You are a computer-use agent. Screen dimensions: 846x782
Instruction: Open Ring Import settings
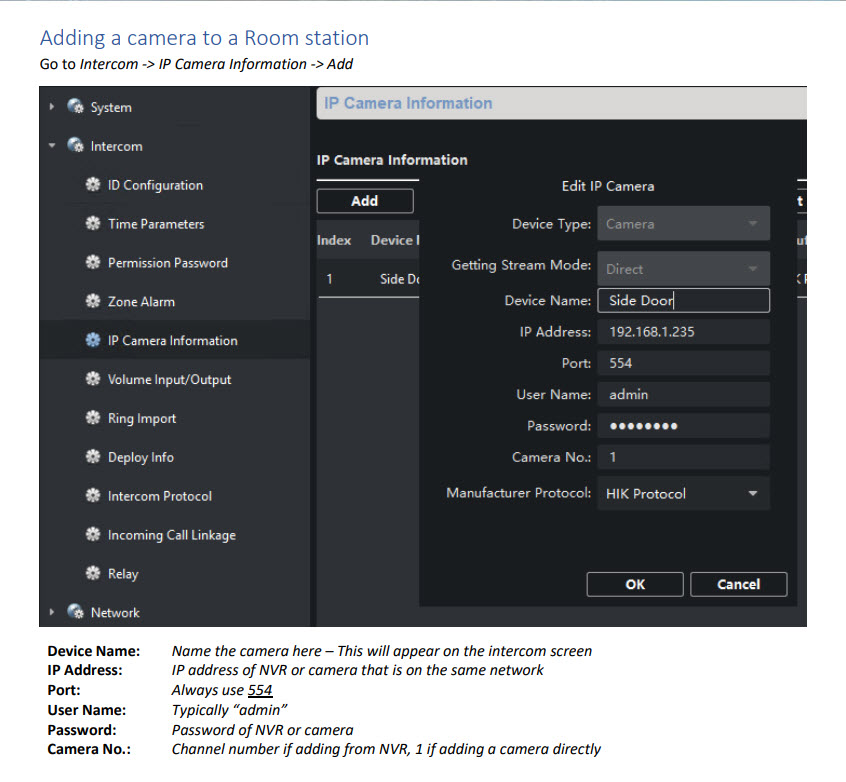pyautogui.click(x=142, y=418)
